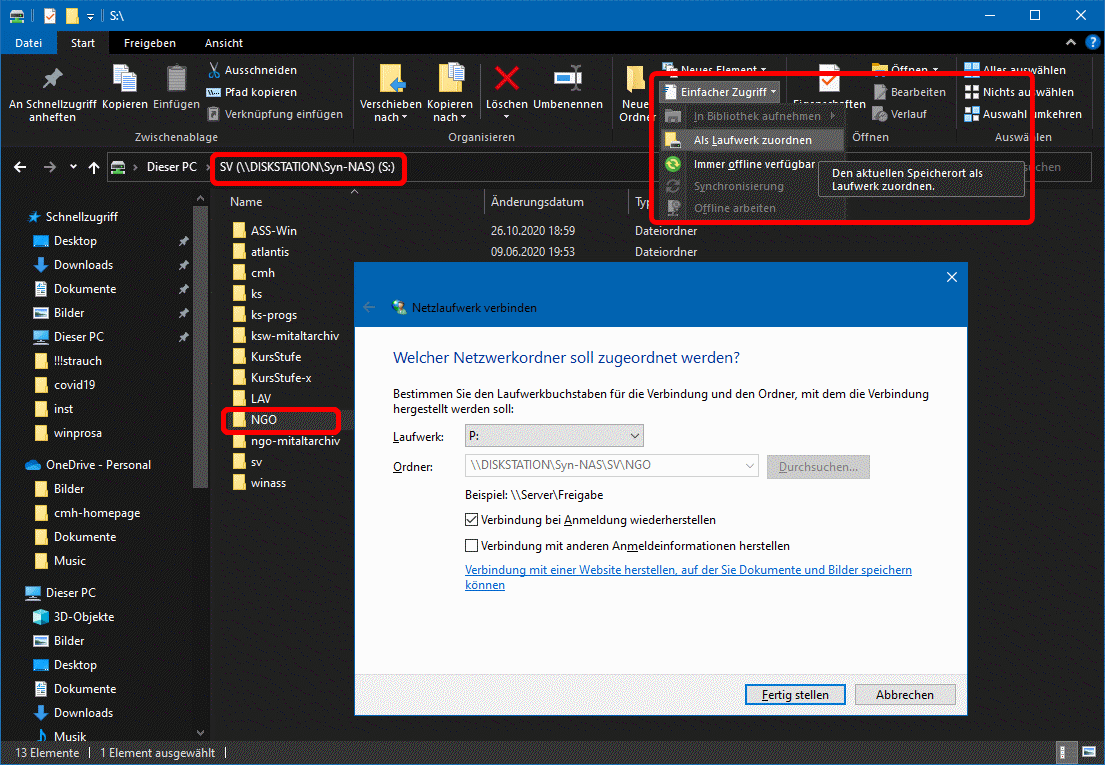
Task: Open the Verbindung mit einer Website link
Action: tap(688, 570)
